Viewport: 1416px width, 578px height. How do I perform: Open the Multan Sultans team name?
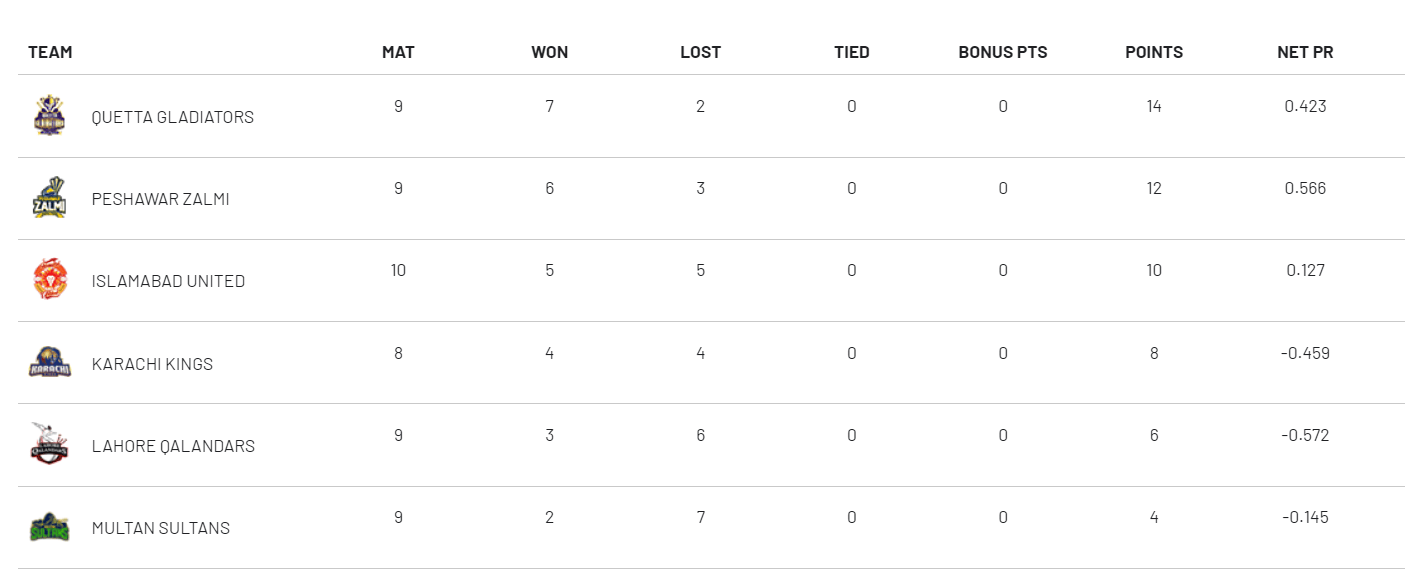point(160,528)
